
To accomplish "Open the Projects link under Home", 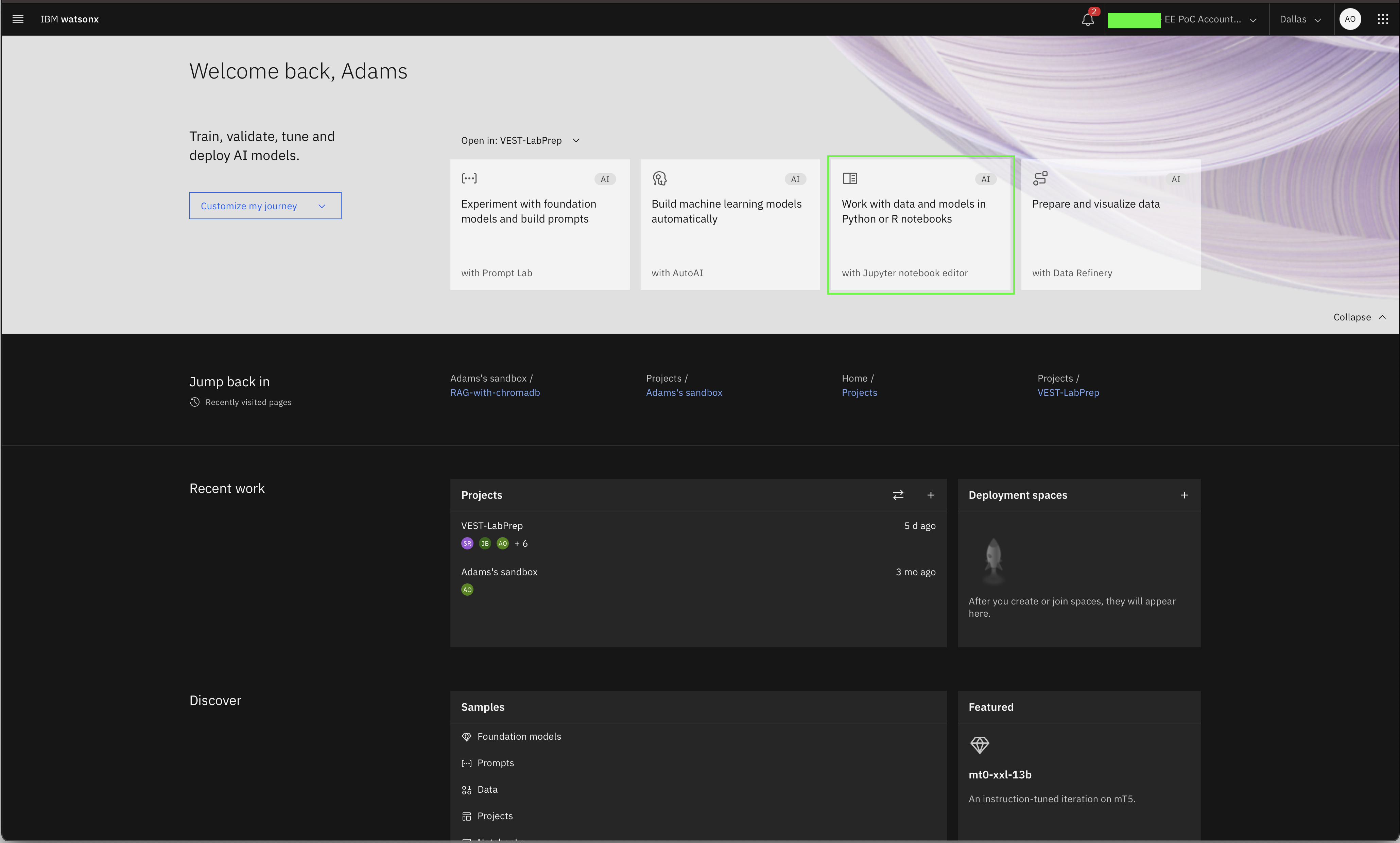I will (x=859, y=392).
